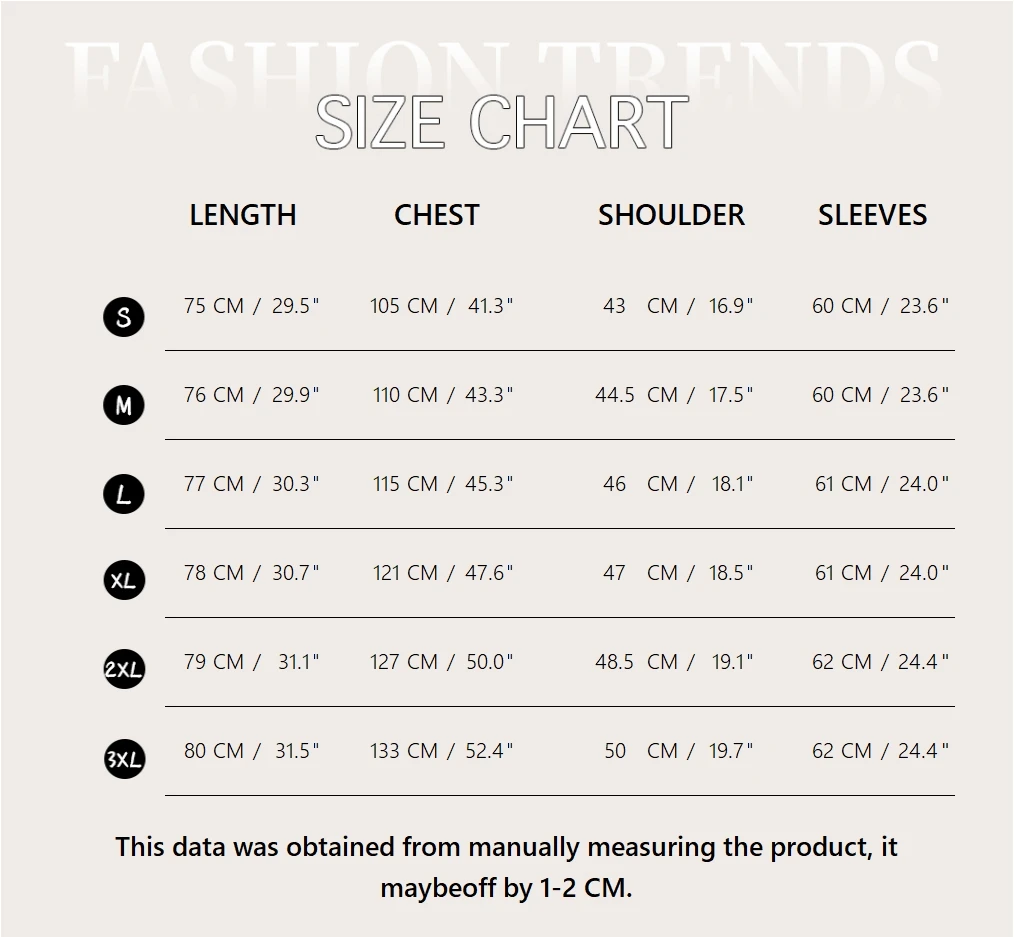The image size is (1014, 937).
Task: Select the 110 CM / 43.3" chest value
Action: click(x=442, y=394)
